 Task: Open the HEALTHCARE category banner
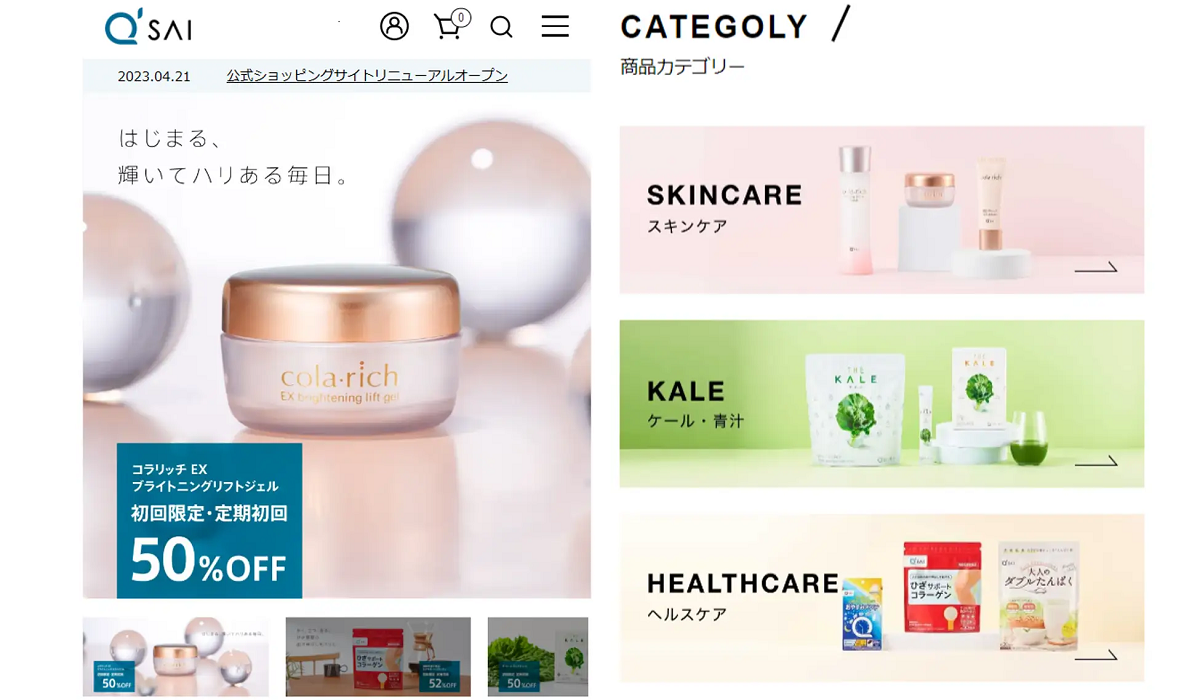point(882,598)
